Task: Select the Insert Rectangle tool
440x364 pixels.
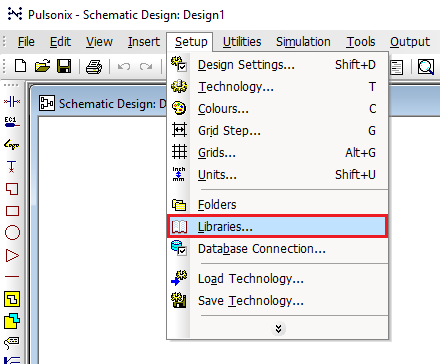Action: [x=12, y=211]
